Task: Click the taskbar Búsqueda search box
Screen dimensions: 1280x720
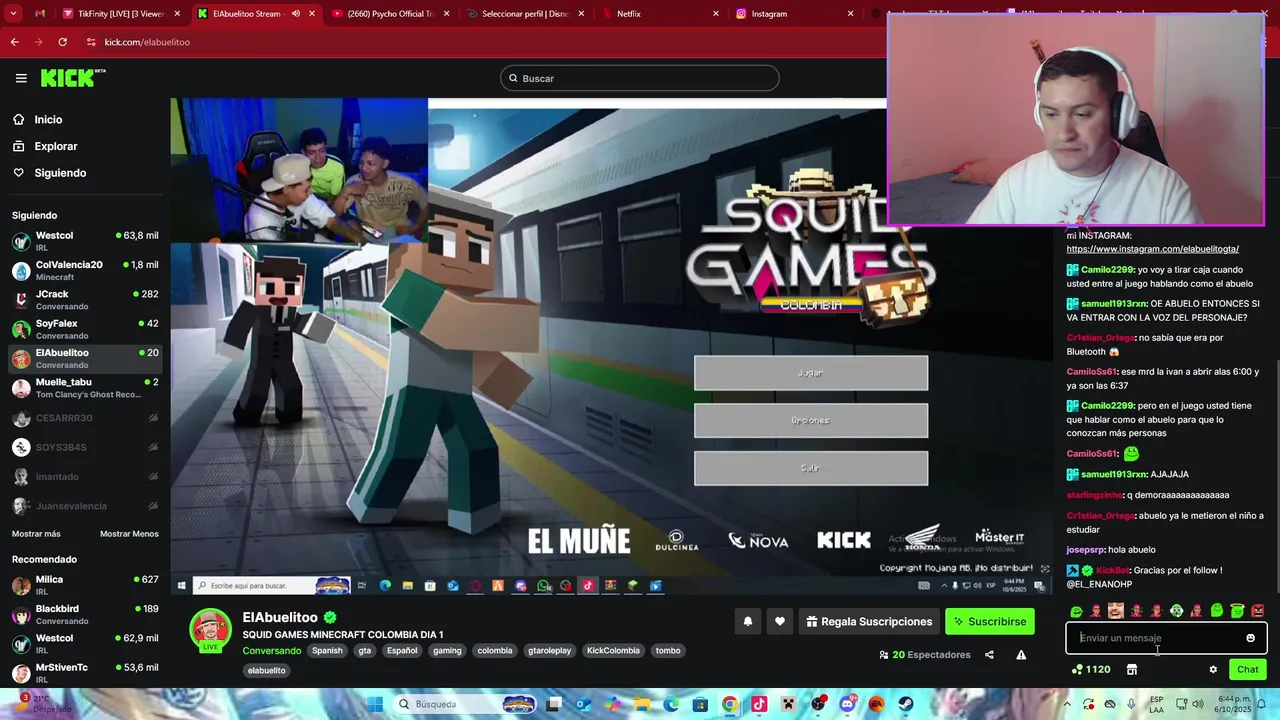Action: (466, 704)
